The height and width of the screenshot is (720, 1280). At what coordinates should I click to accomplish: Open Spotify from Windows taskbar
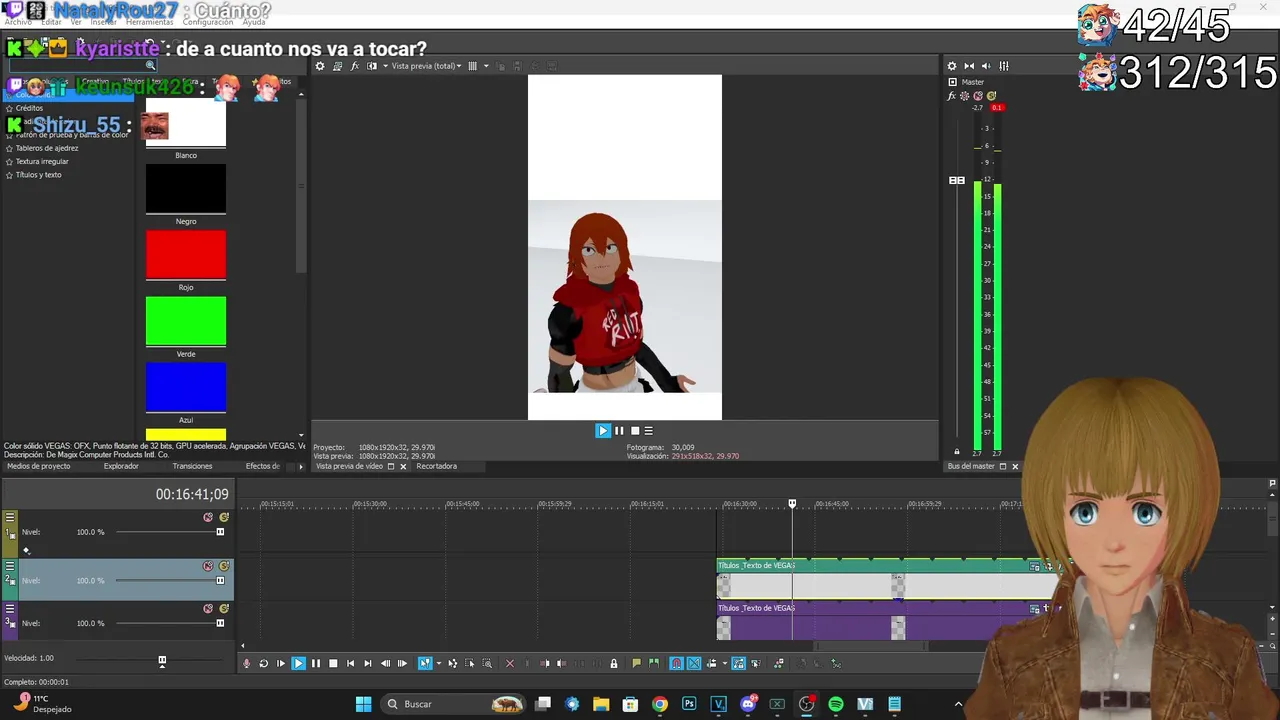tap(836, 704)
